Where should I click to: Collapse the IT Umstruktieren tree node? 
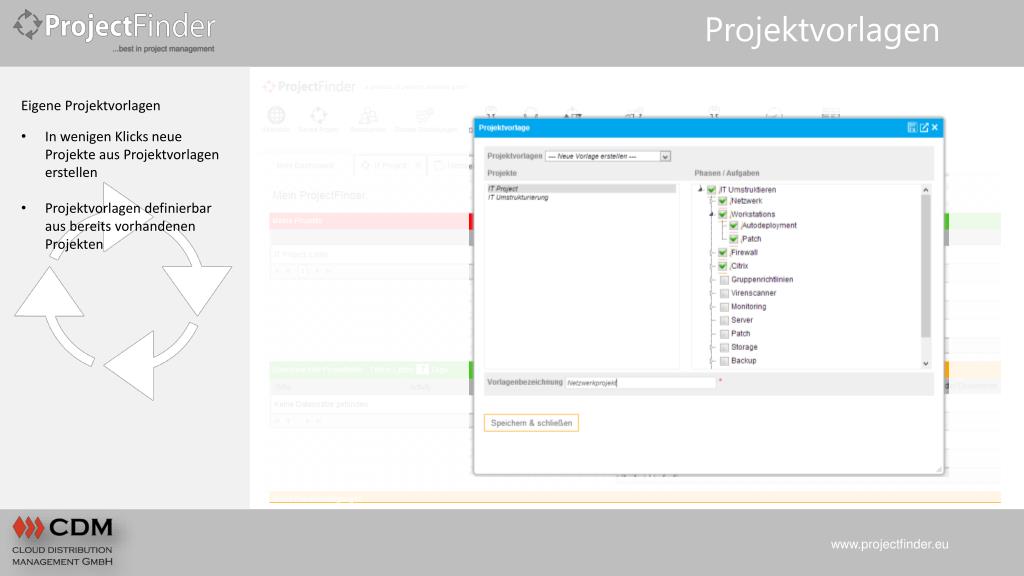[700, 189]
